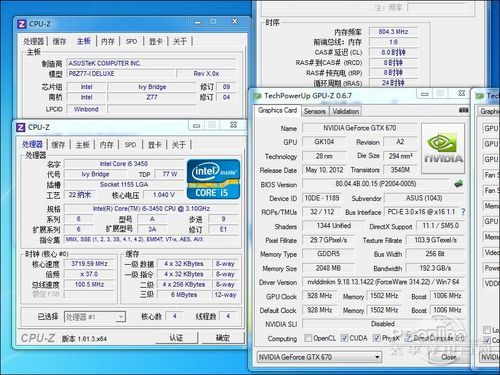
Task: Click the motherboard model P8Z77-I DELUXE
Action: click(x=120, y=74)
